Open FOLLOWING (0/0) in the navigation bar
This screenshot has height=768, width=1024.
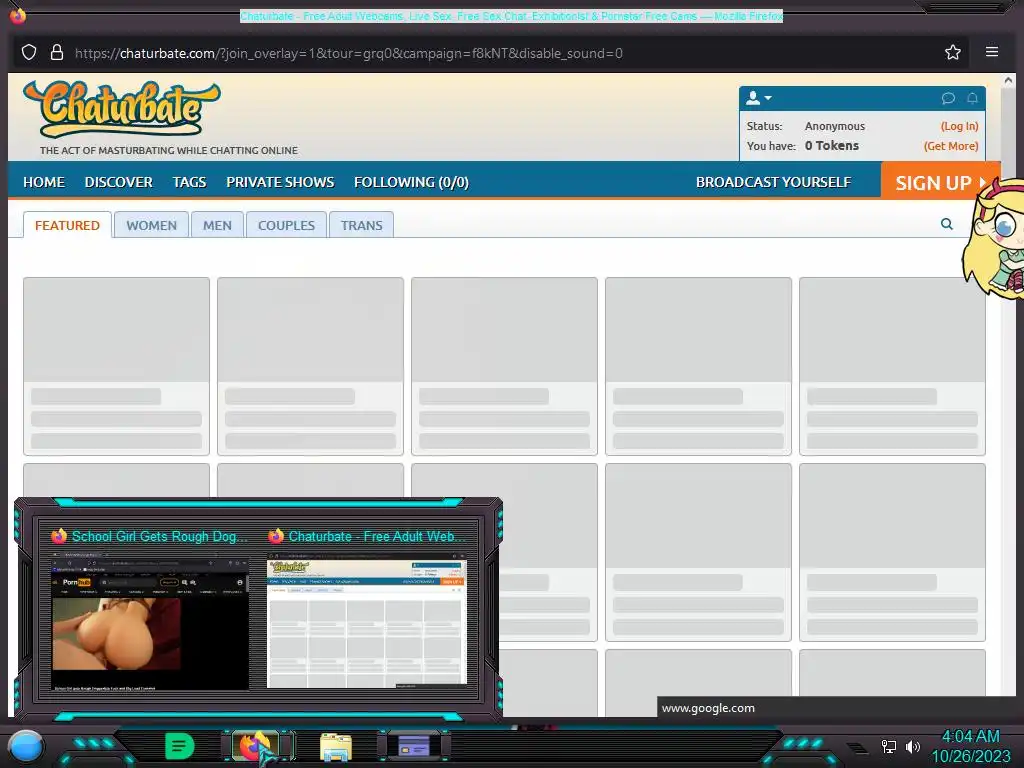(x=411, y=182)
